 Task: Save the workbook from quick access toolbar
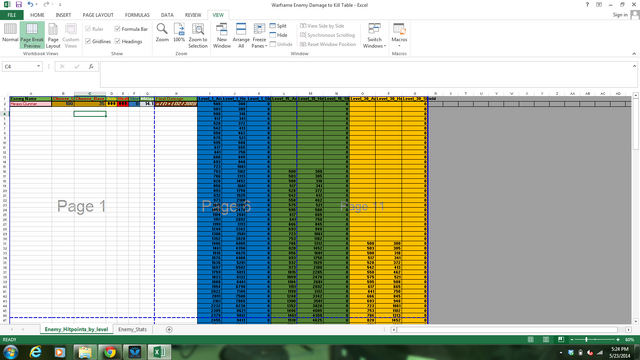(19, 4)
